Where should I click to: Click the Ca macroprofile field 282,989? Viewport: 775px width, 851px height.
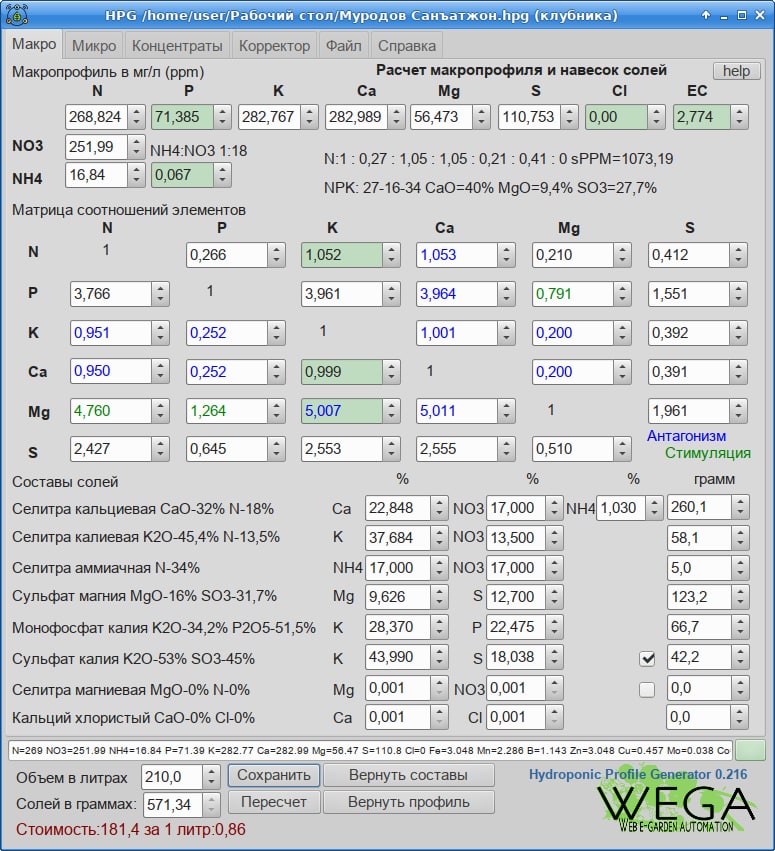(x=356, y=117)
